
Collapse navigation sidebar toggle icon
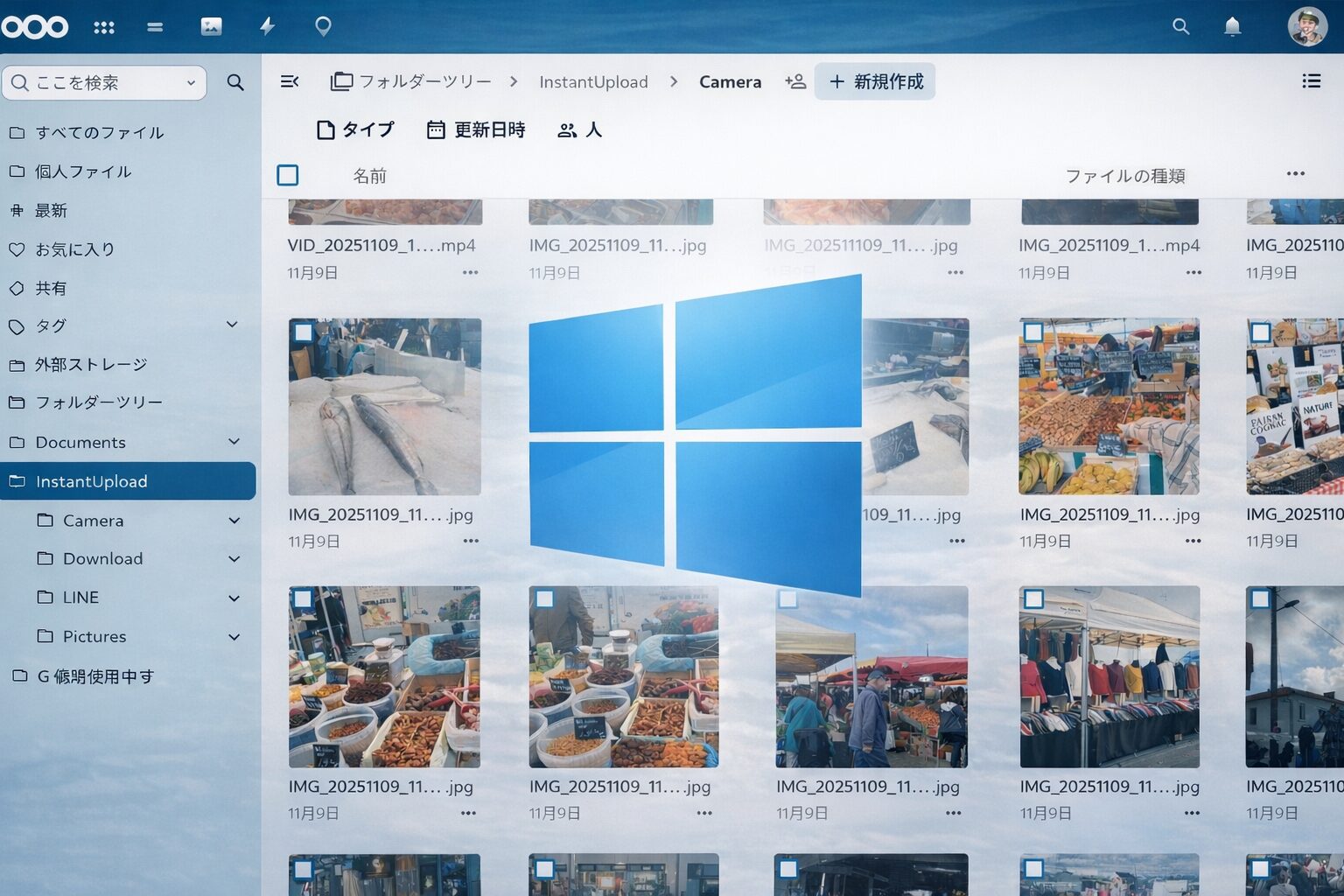click(290, 81)
